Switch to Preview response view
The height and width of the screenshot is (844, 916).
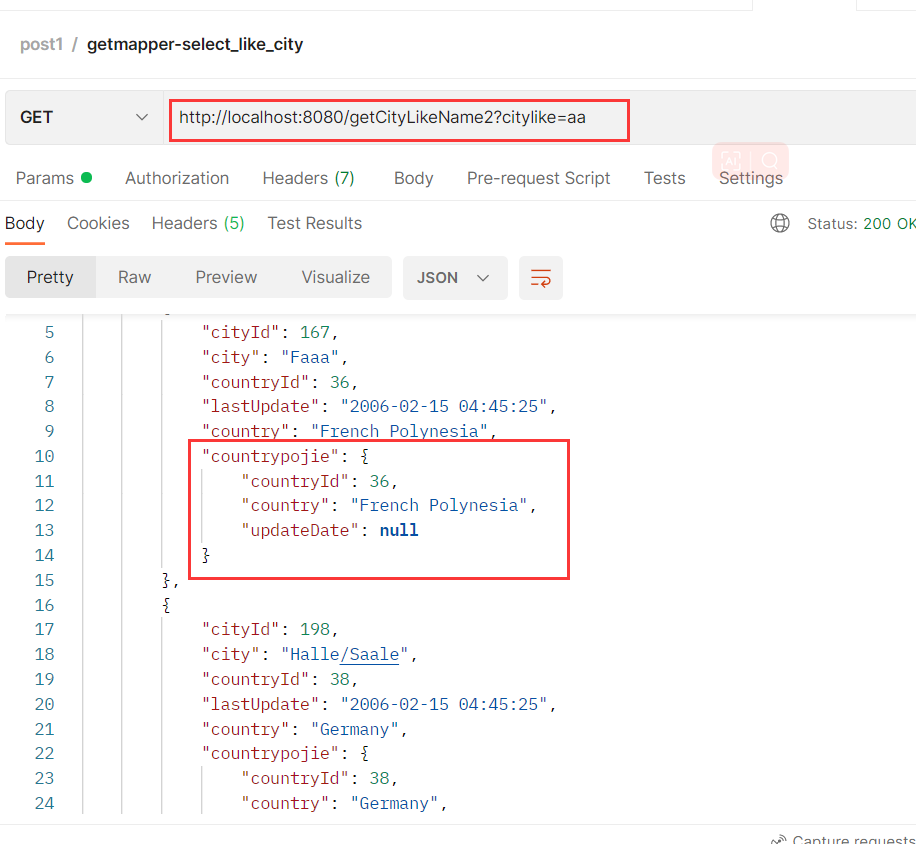[226, 277]
